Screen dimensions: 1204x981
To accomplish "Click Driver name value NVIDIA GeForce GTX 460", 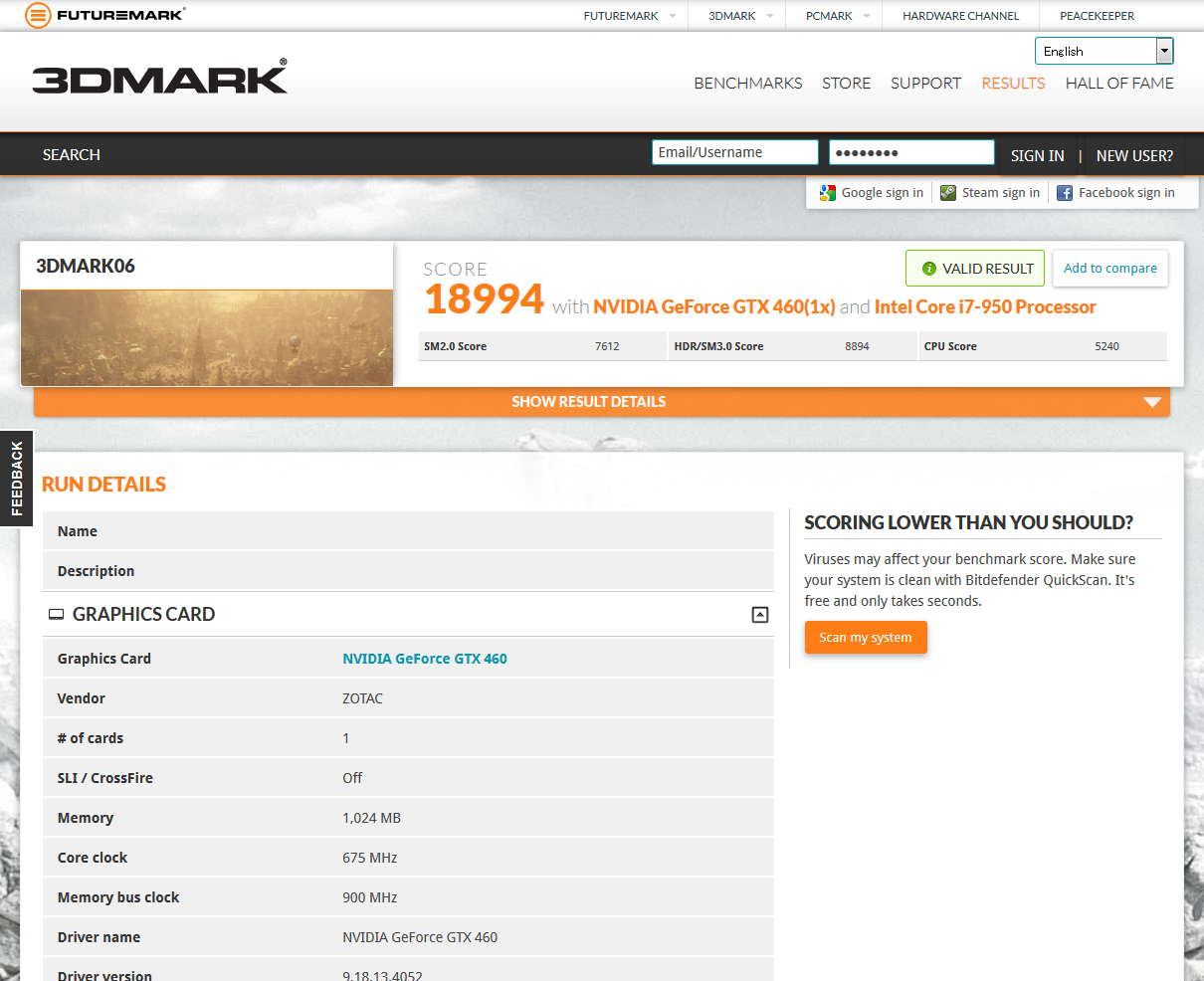I will coord(420,937).
